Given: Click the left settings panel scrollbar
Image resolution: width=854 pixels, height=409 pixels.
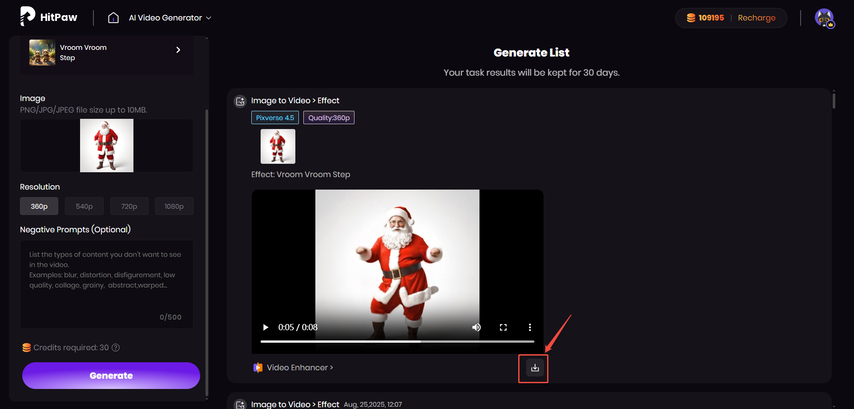Looking at the screenshot, I should point(206,252).
